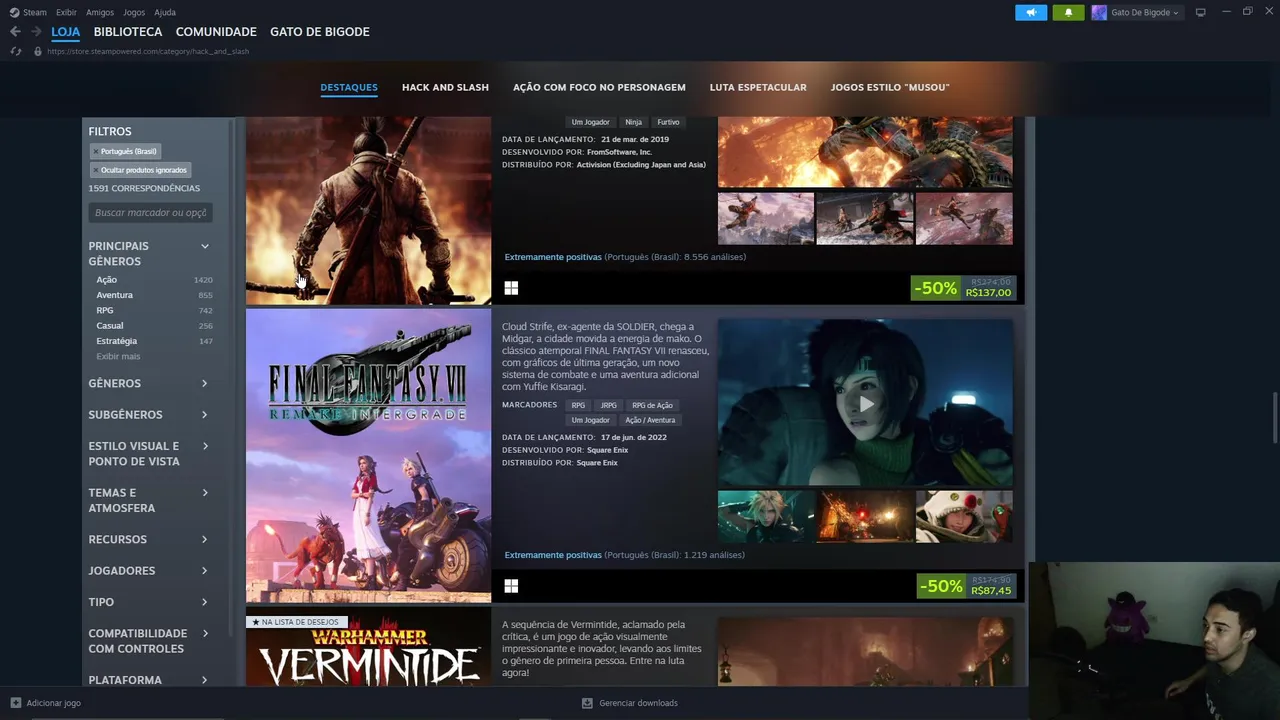Open the FromSoftware, Inc. developer link
Screen dimensions: 1280x720
click(619, 152)
